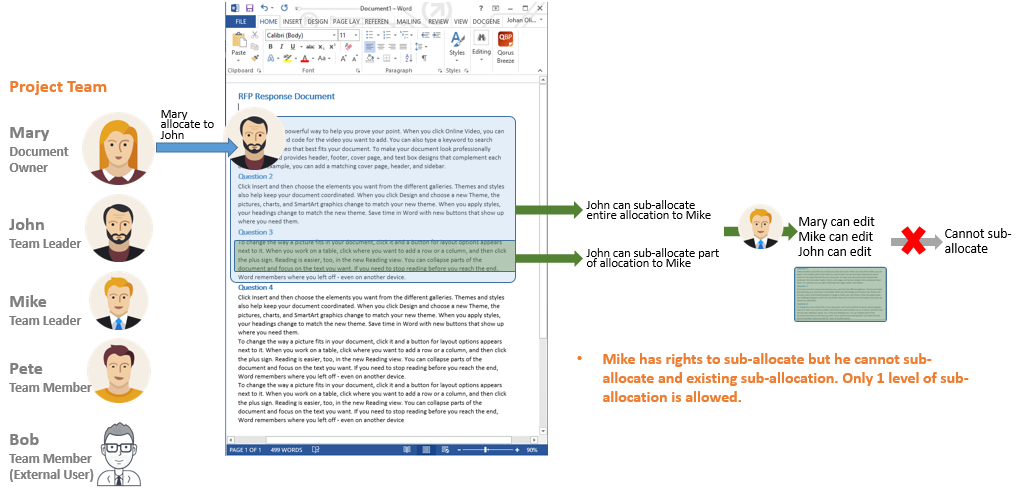Toggle Align Right paragraph alignment
Screen dimensions: 1018x496
pyautogui.click(x=392, y=47)
